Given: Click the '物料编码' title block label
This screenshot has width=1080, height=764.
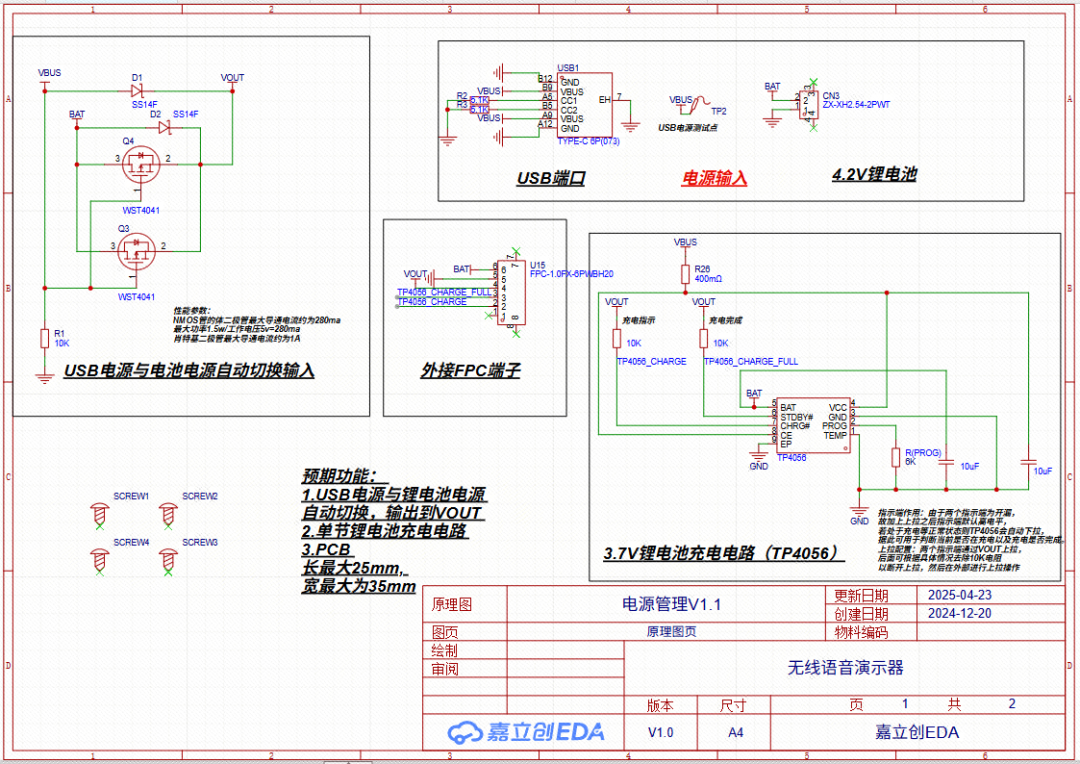Looking at the screenshot, I should tap(861, 632).
